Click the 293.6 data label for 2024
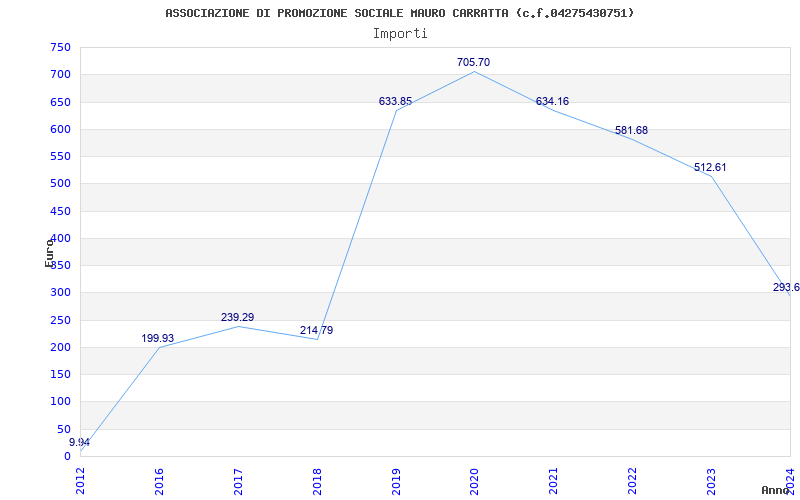Screen dimensions: 800x500 (786, 287)
